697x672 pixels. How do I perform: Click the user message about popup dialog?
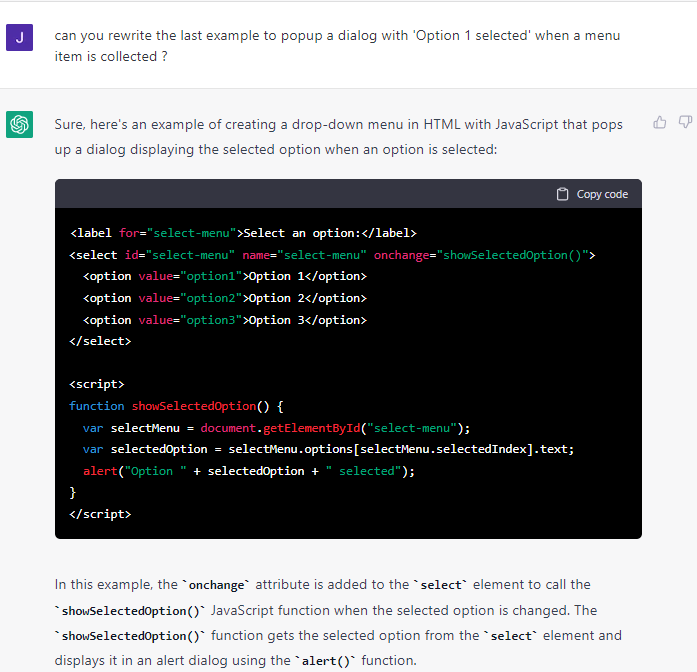(x=337, y=46)
